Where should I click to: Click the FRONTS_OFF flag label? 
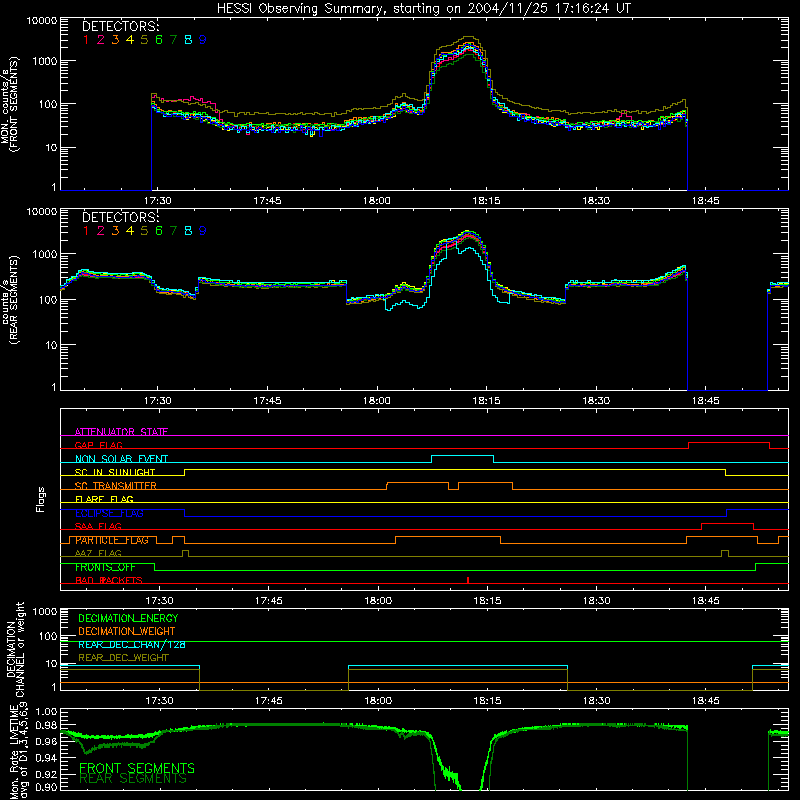(105, 567)
